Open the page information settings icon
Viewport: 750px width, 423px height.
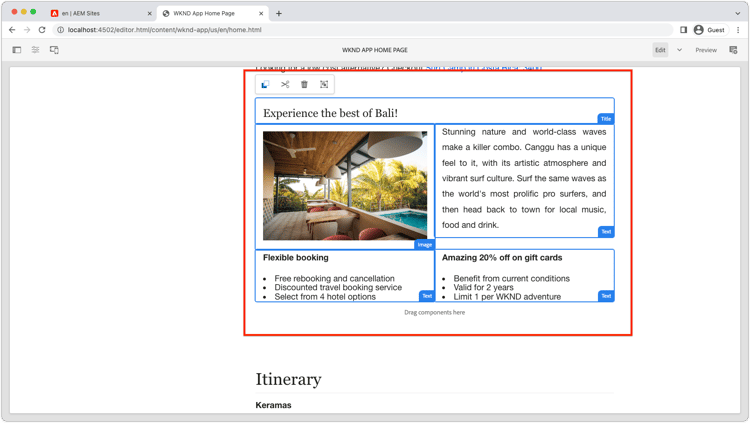coord(35,50)
